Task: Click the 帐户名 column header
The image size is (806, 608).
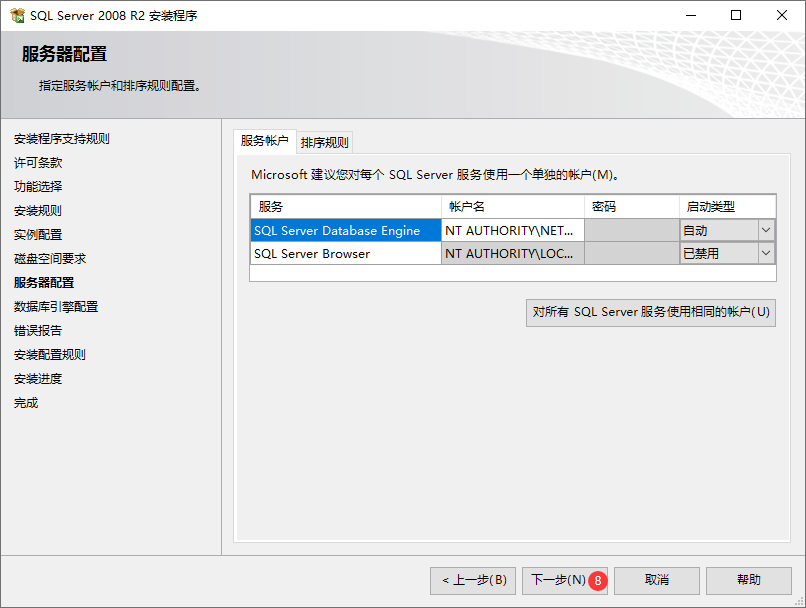Action: pos(512,207)
